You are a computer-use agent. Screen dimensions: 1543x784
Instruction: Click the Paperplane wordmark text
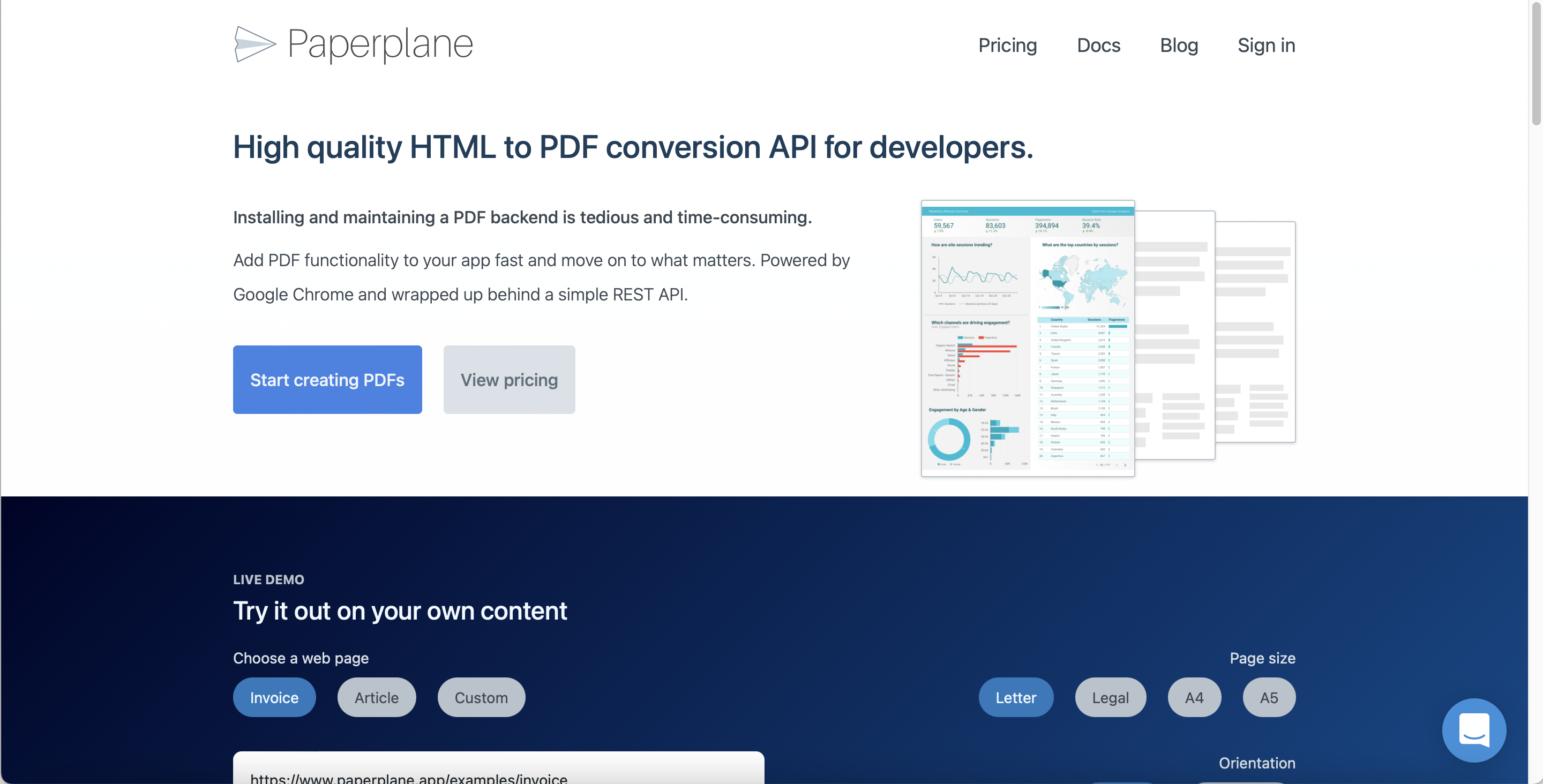pyautogui.click(x=380, y=44)
